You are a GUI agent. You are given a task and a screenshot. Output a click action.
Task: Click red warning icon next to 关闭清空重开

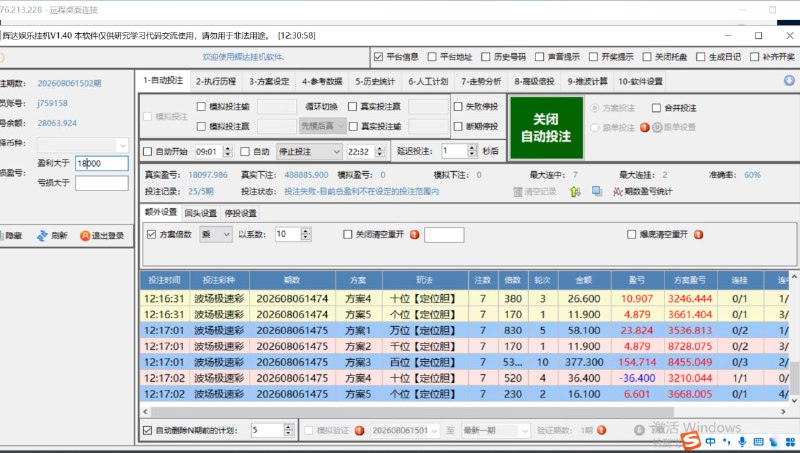click(414, 235)
